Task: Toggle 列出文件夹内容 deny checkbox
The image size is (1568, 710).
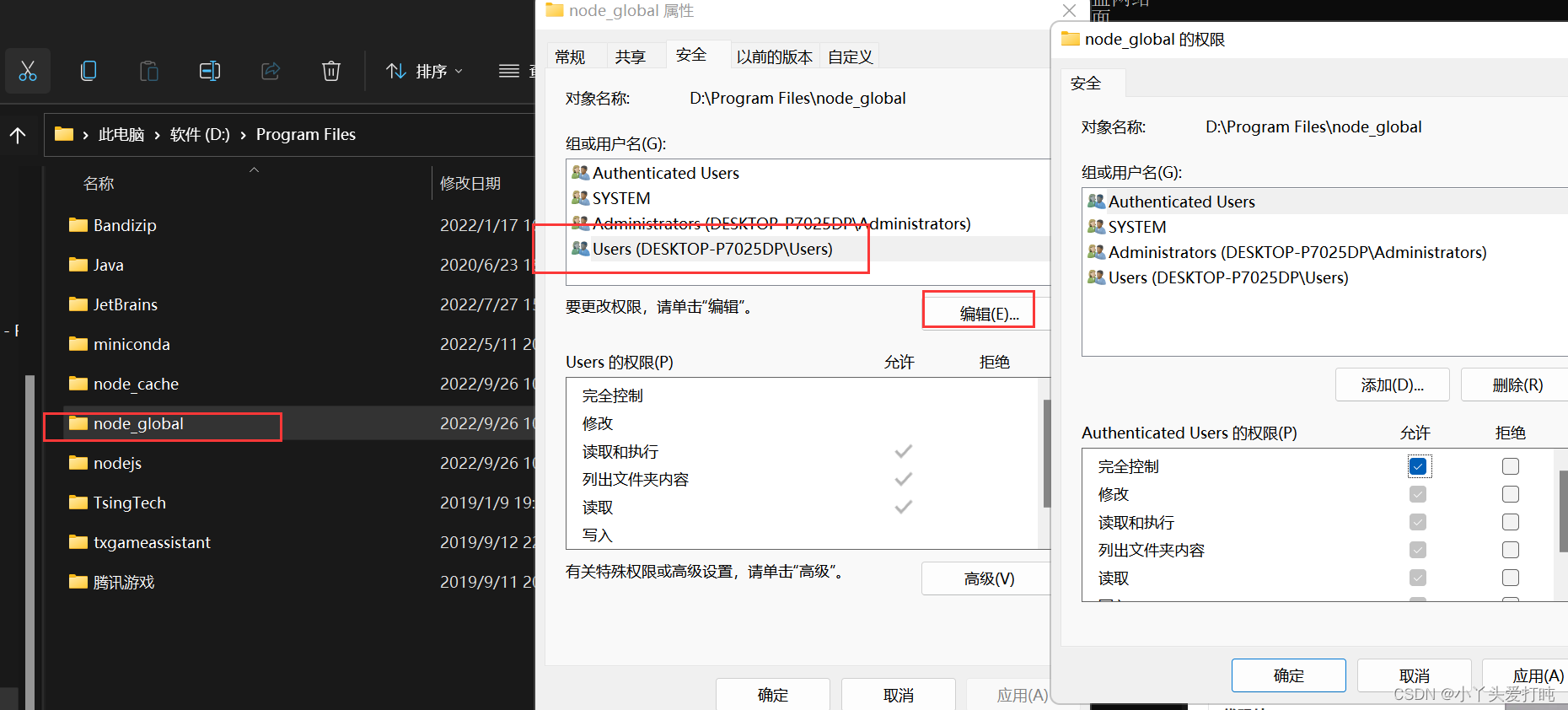Action: pos(1511,550)
